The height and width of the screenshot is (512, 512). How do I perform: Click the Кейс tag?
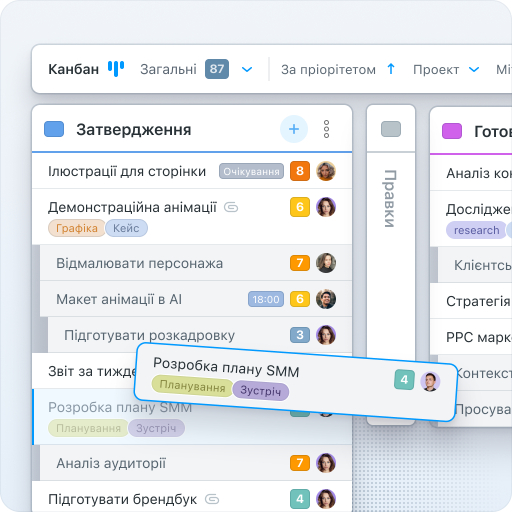tap(126, 228)
